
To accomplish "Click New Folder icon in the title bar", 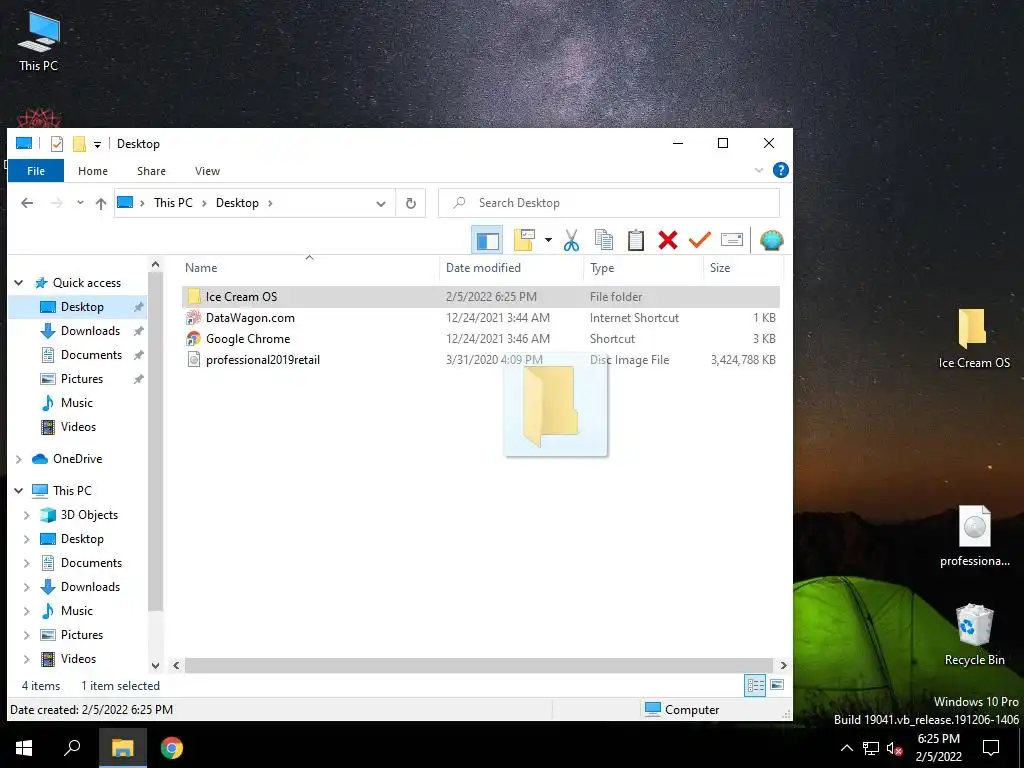I will [79, 144].
